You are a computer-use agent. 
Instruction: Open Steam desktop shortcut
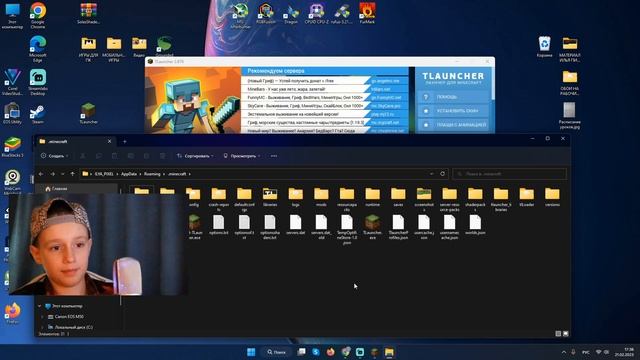(x=38, y=114)
